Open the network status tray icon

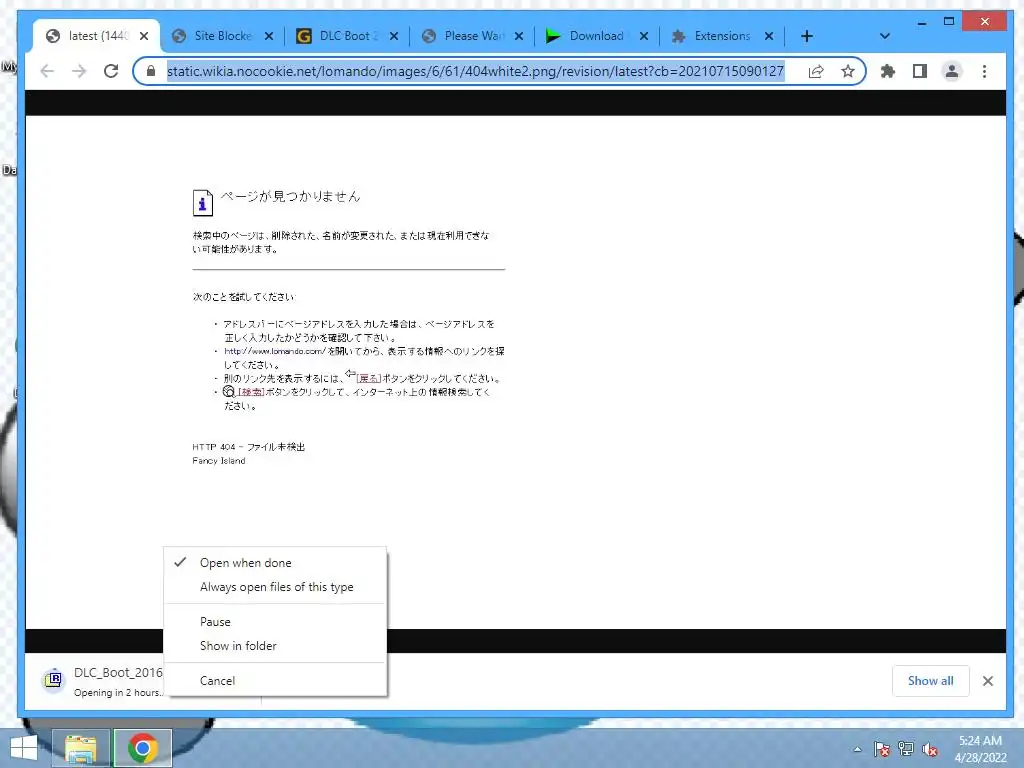pyautogui.click(x=906, y=749)
